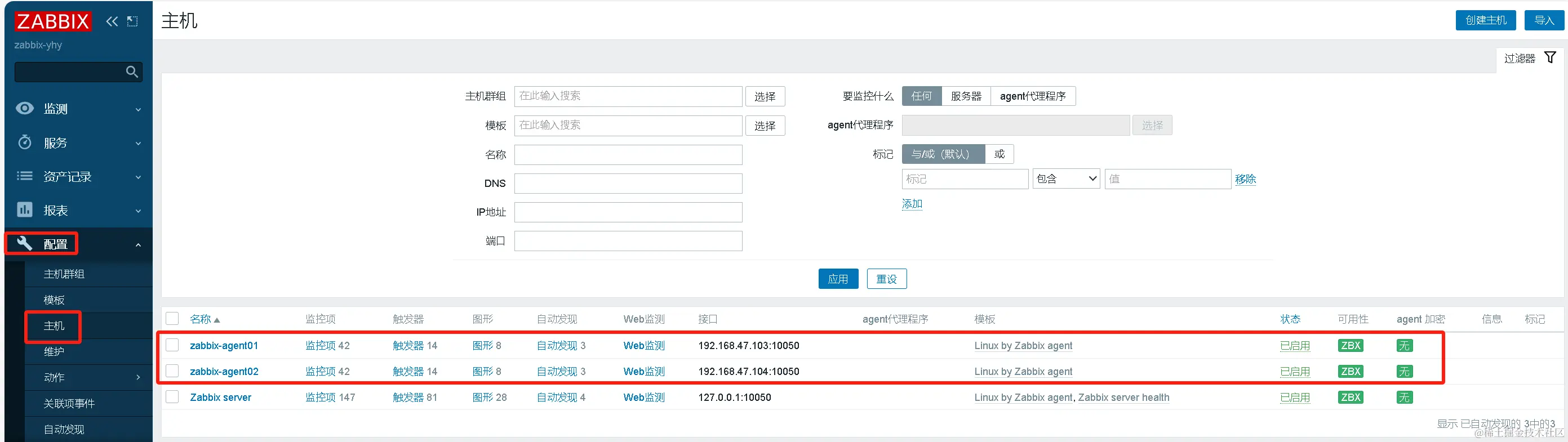Viewport: 1568px width, 442px height.
Task: Focus the 标记 tag name input
Action: [965, 178]
